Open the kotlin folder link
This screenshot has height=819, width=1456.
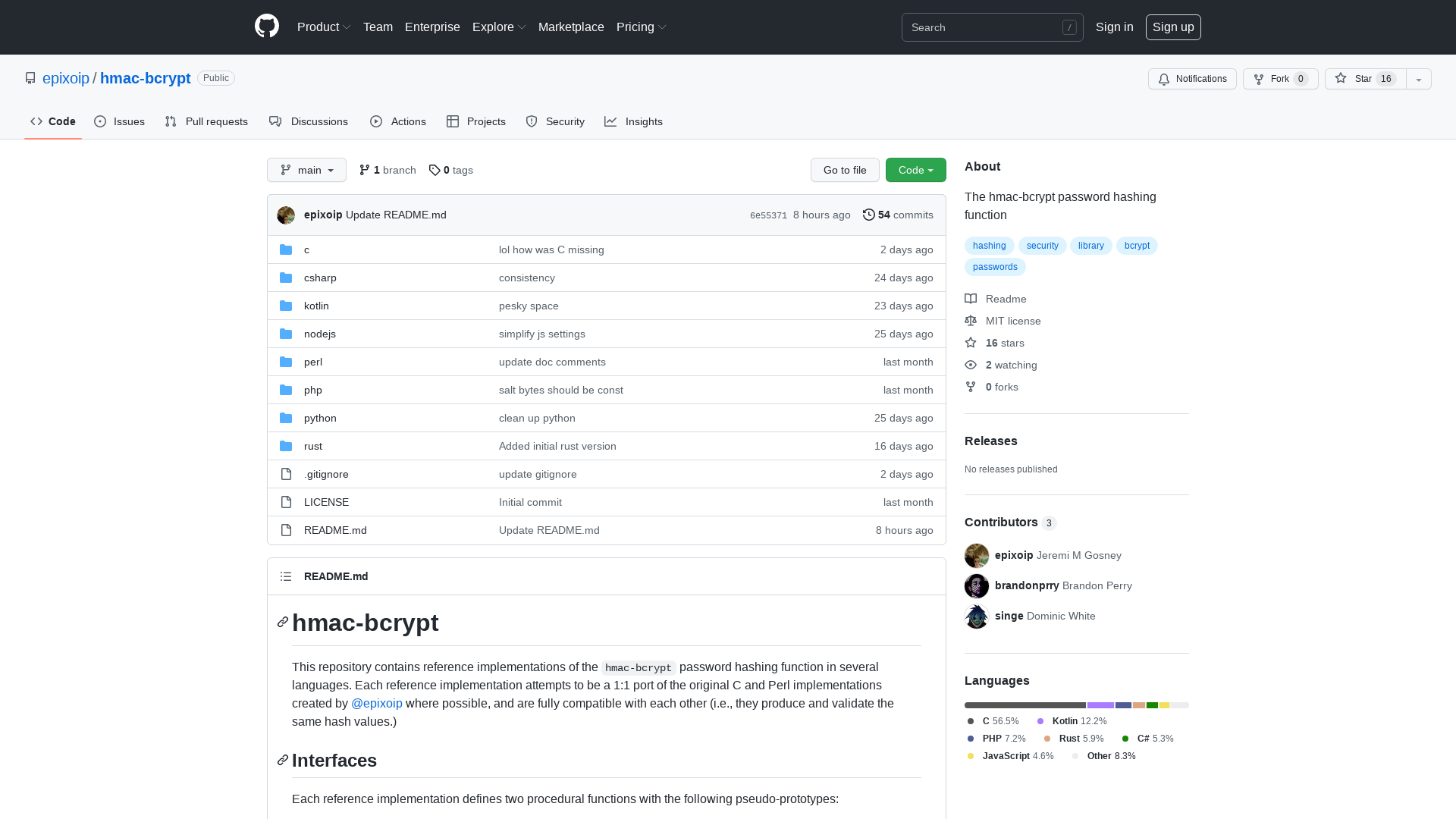pyautogui.click(x=316, y=306)
